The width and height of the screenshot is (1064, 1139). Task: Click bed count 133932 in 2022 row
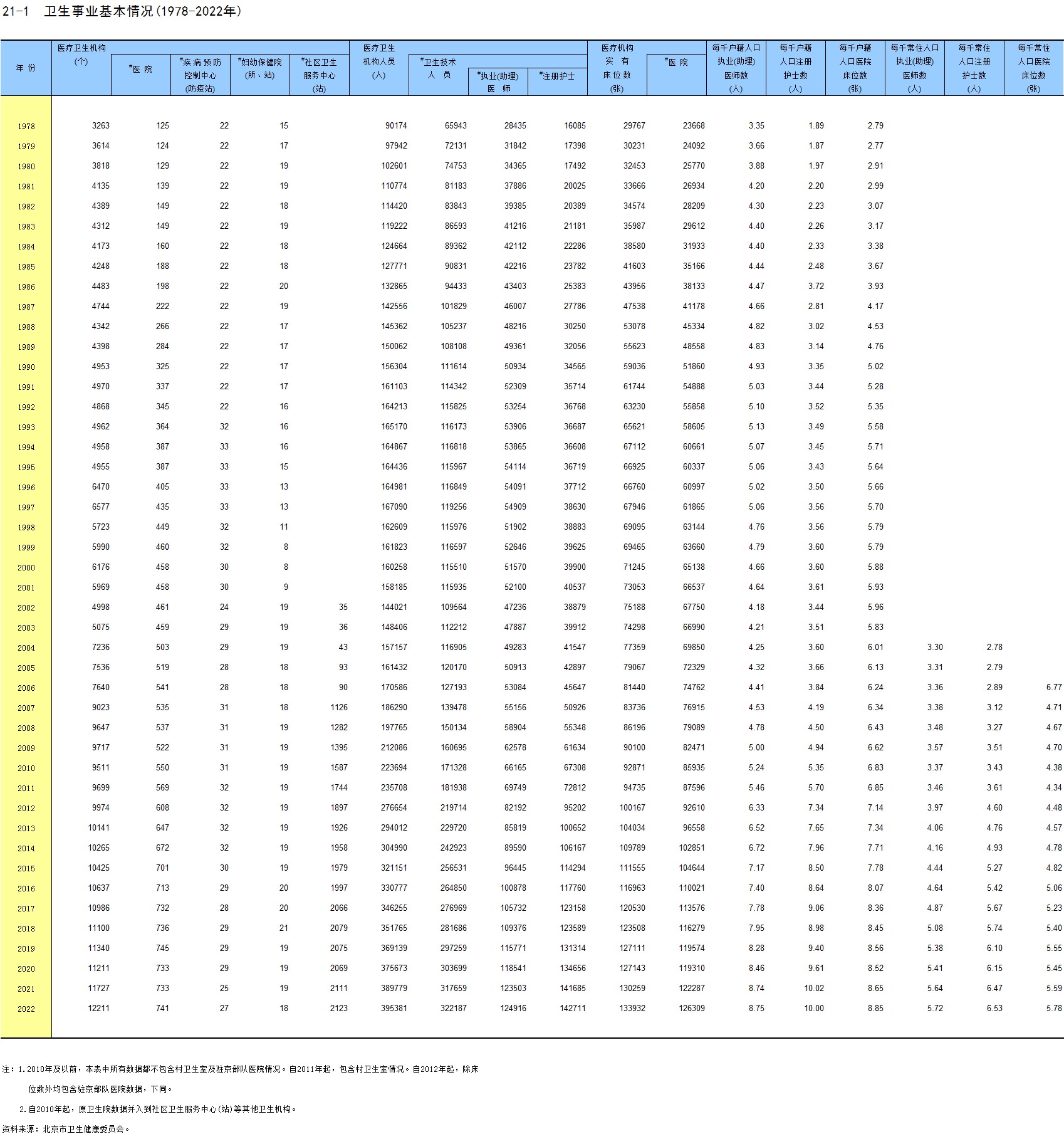click(x=632, y=1009)
